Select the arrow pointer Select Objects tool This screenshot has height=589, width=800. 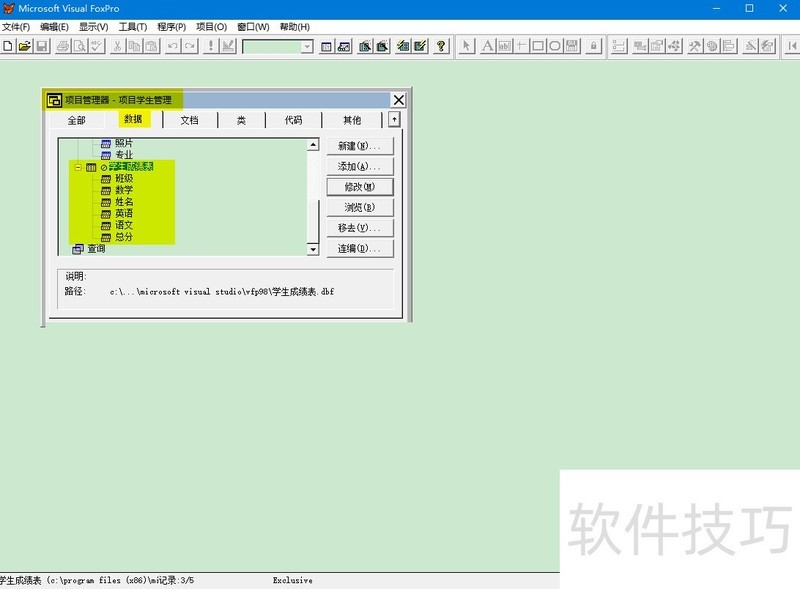click(x=466, y=46)
